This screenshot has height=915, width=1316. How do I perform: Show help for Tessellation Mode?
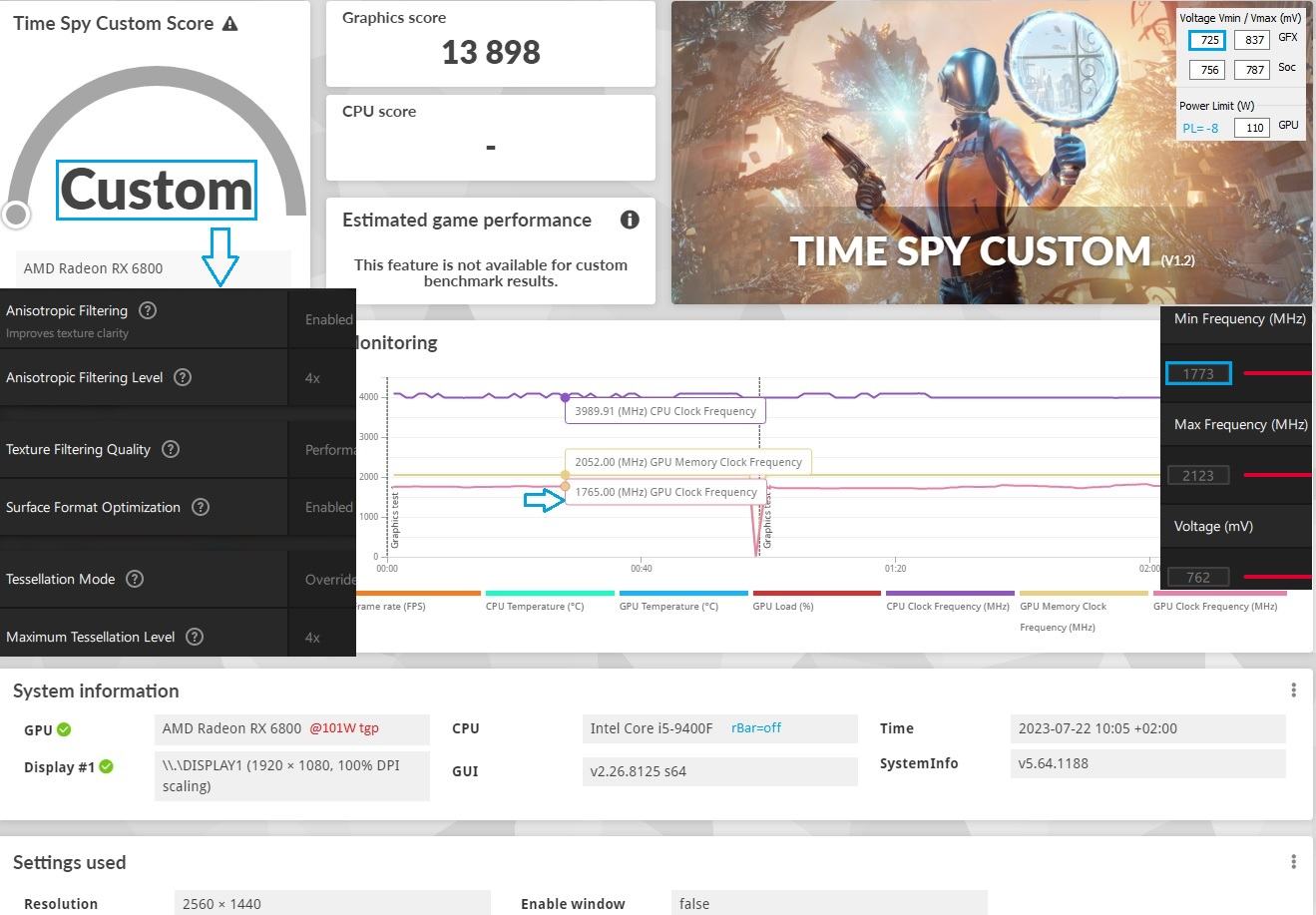pyautogui.click(x=135, y=579)
